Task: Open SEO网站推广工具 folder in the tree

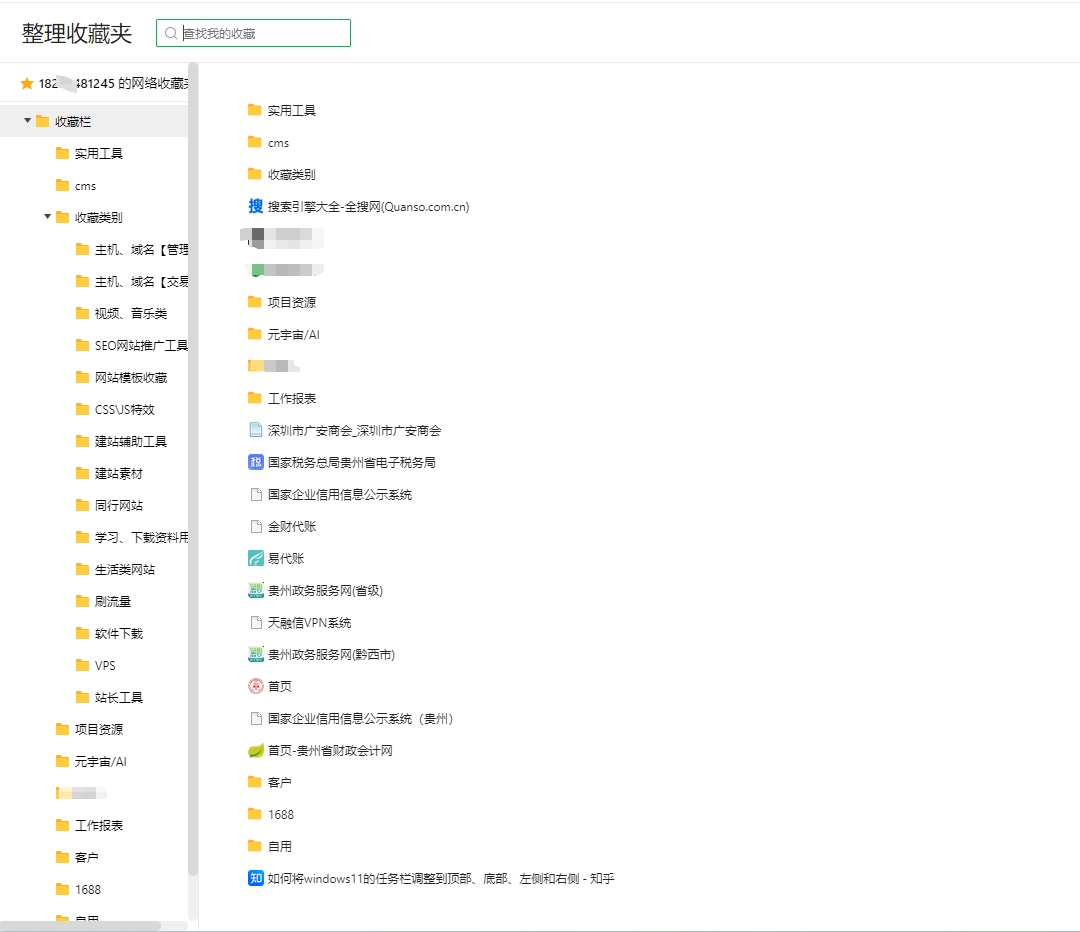Action: pyautogui.click(x=141, y=345)
